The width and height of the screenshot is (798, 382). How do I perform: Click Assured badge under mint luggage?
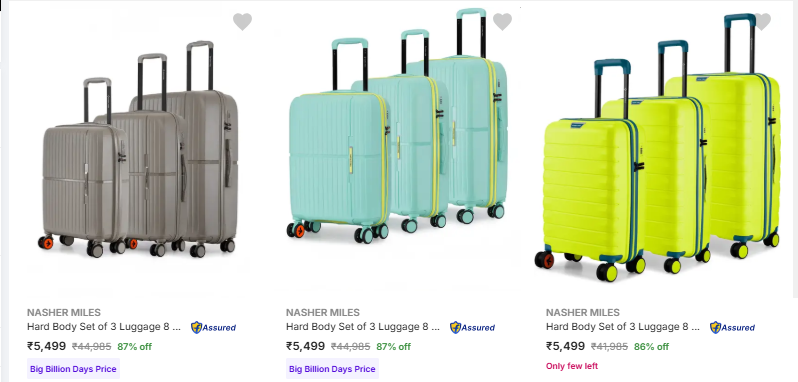[x=473, y=328]
